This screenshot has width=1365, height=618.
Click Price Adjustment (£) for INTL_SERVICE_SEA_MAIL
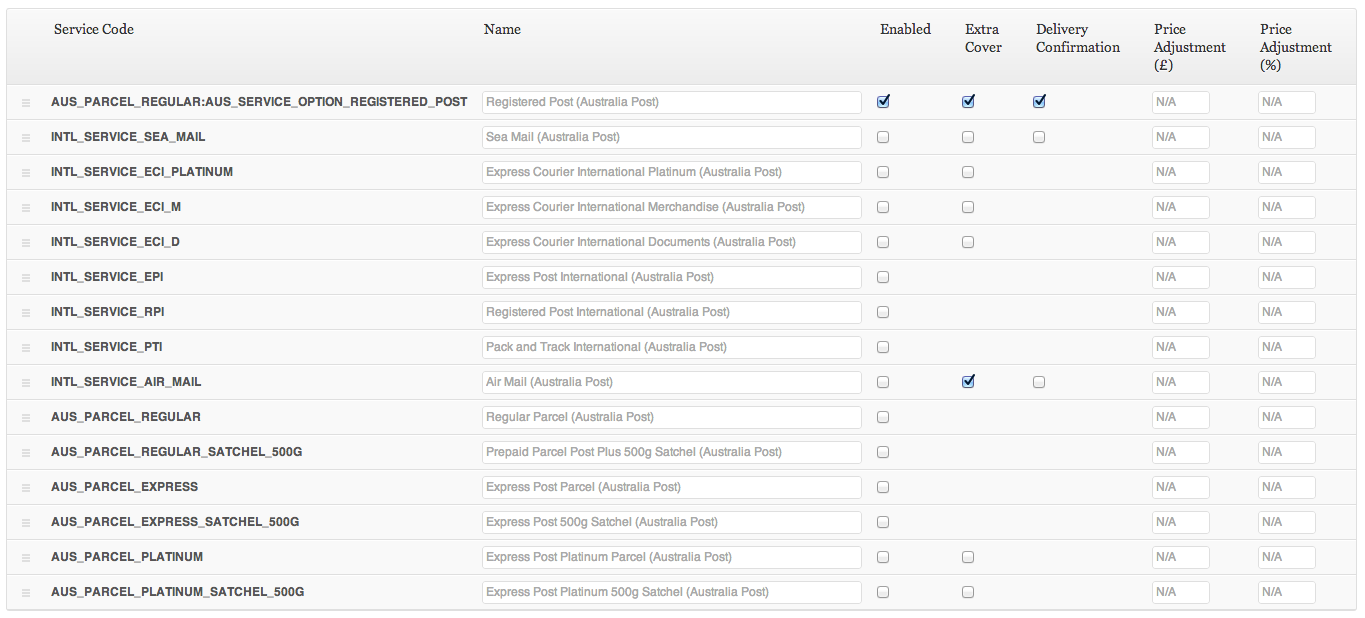pos(1181,137)
